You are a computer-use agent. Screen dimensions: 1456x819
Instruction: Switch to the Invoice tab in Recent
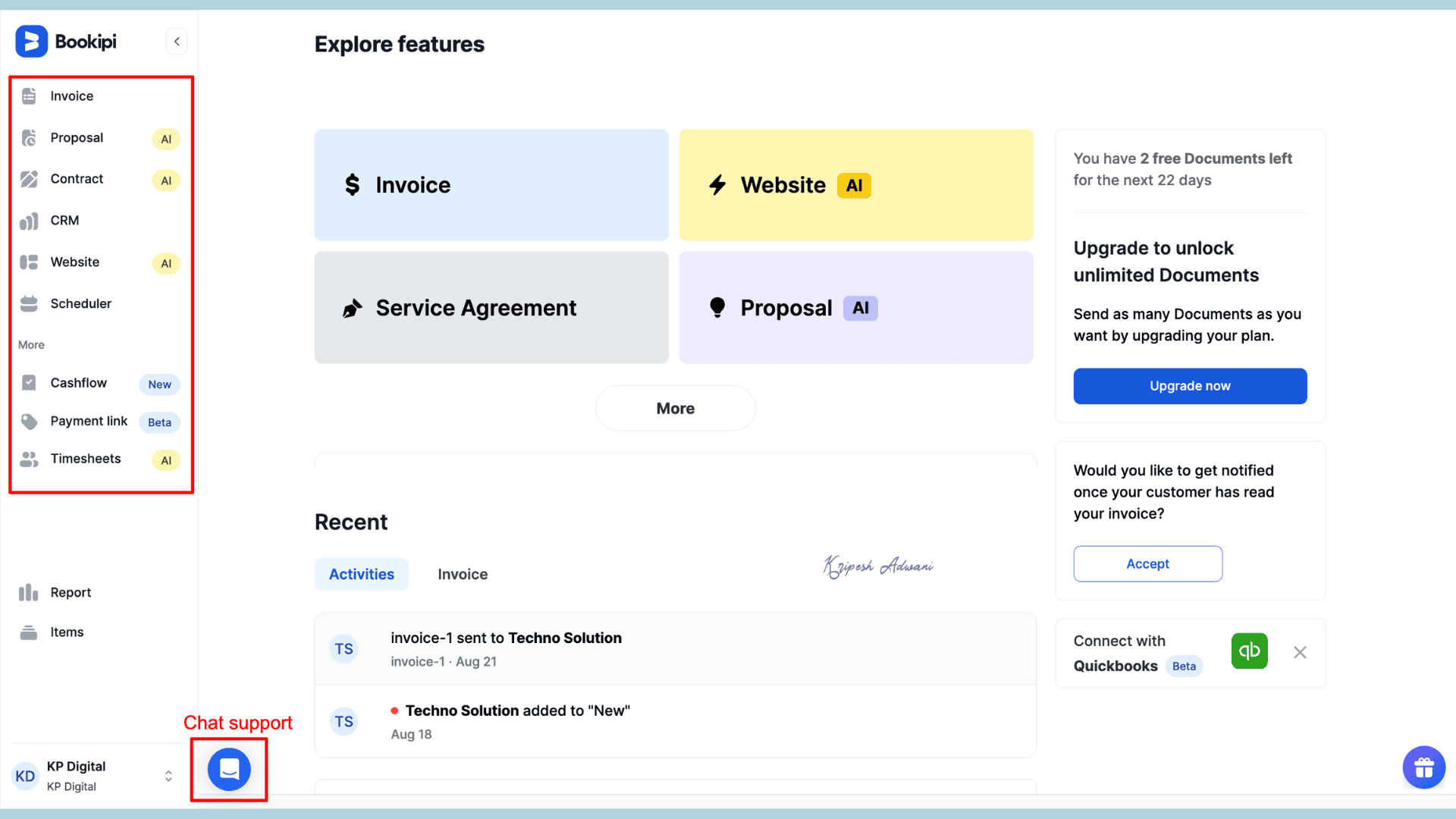(463, 574)
